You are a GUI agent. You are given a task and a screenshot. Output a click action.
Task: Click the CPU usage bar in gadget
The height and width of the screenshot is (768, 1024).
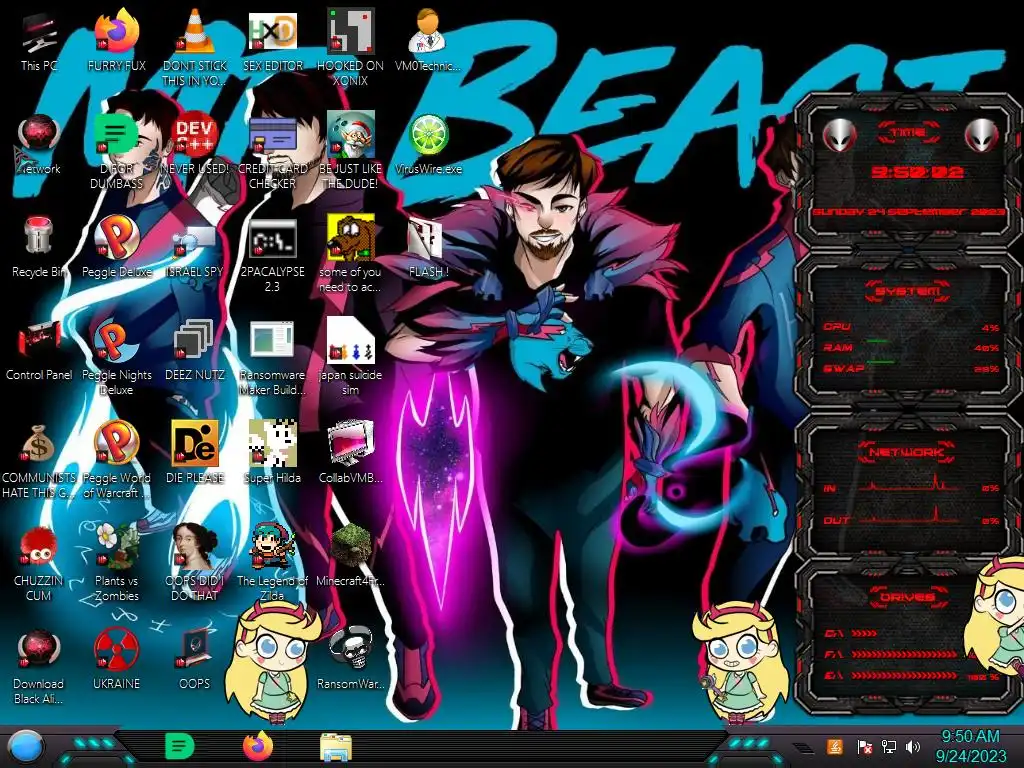point(911,328)
